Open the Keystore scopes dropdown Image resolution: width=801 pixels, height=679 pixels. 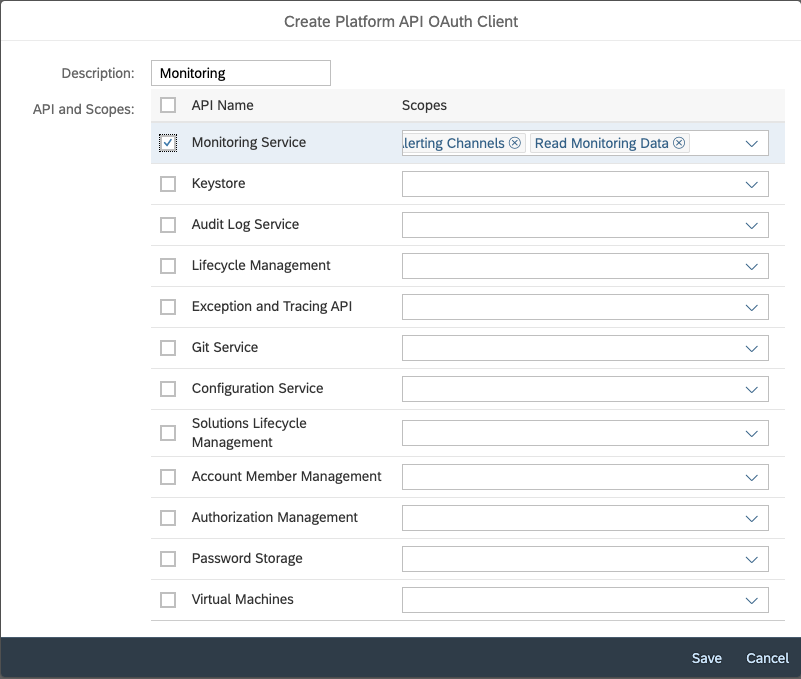point(752,183)
